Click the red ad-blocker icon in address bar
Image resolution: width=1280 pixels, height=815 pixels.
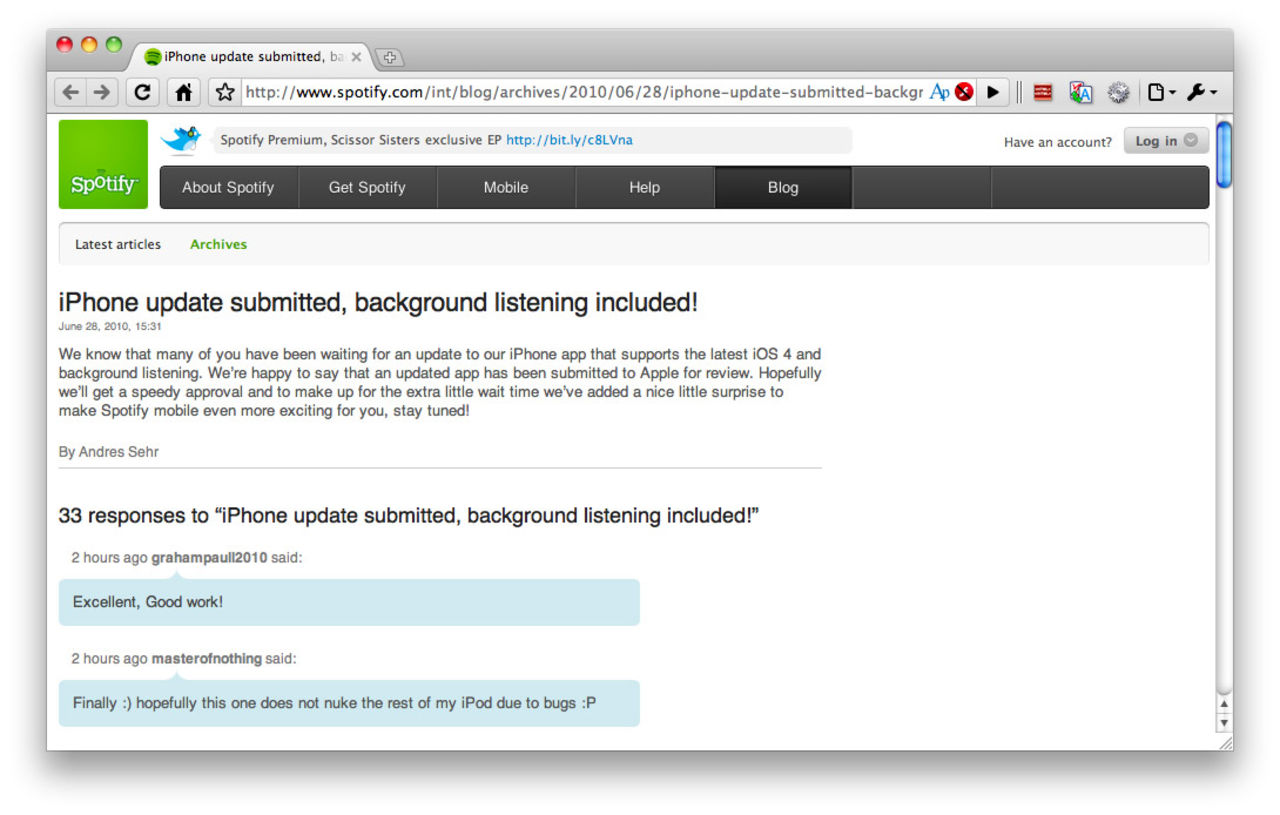[x=964, y=92]
